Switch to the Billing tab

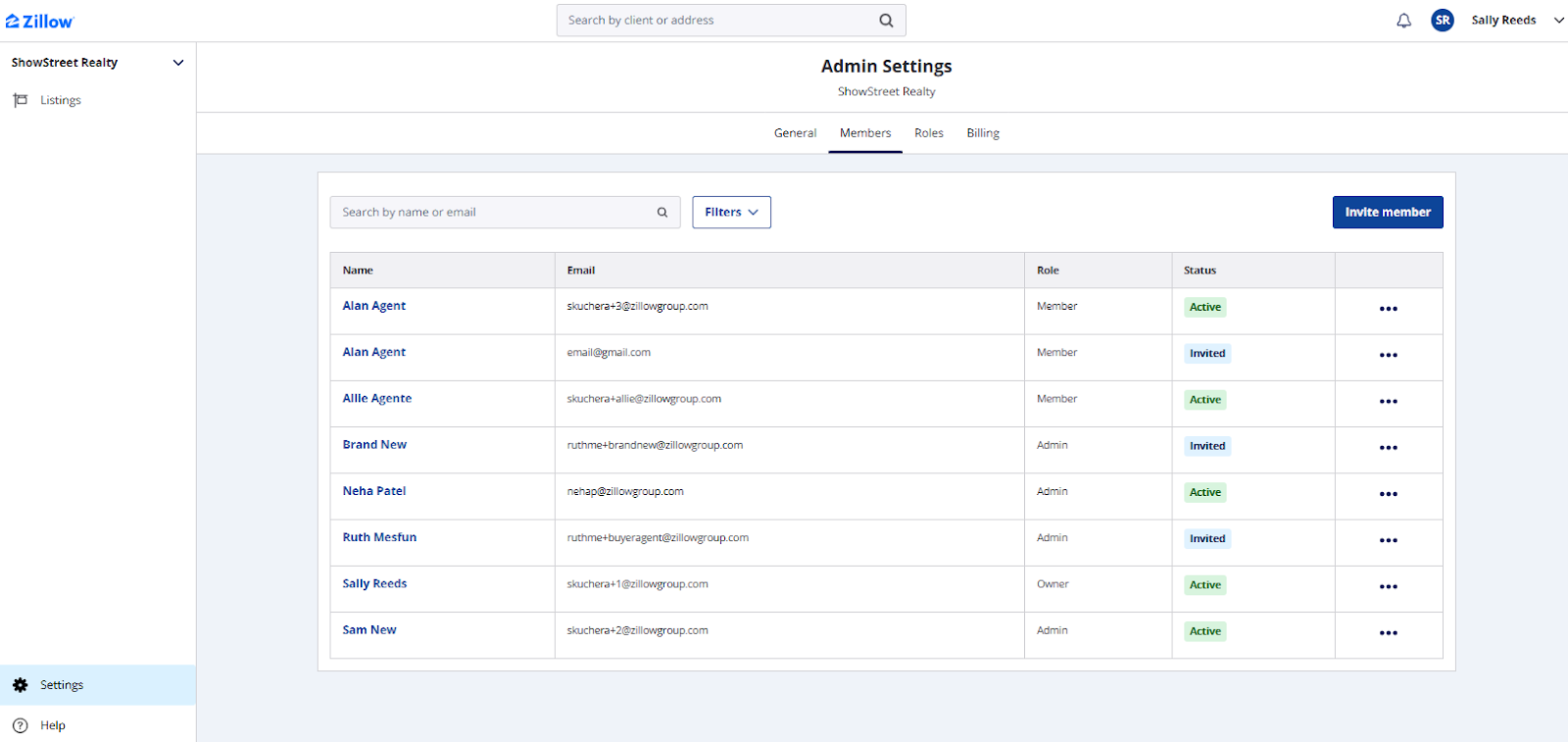[982, 133]
